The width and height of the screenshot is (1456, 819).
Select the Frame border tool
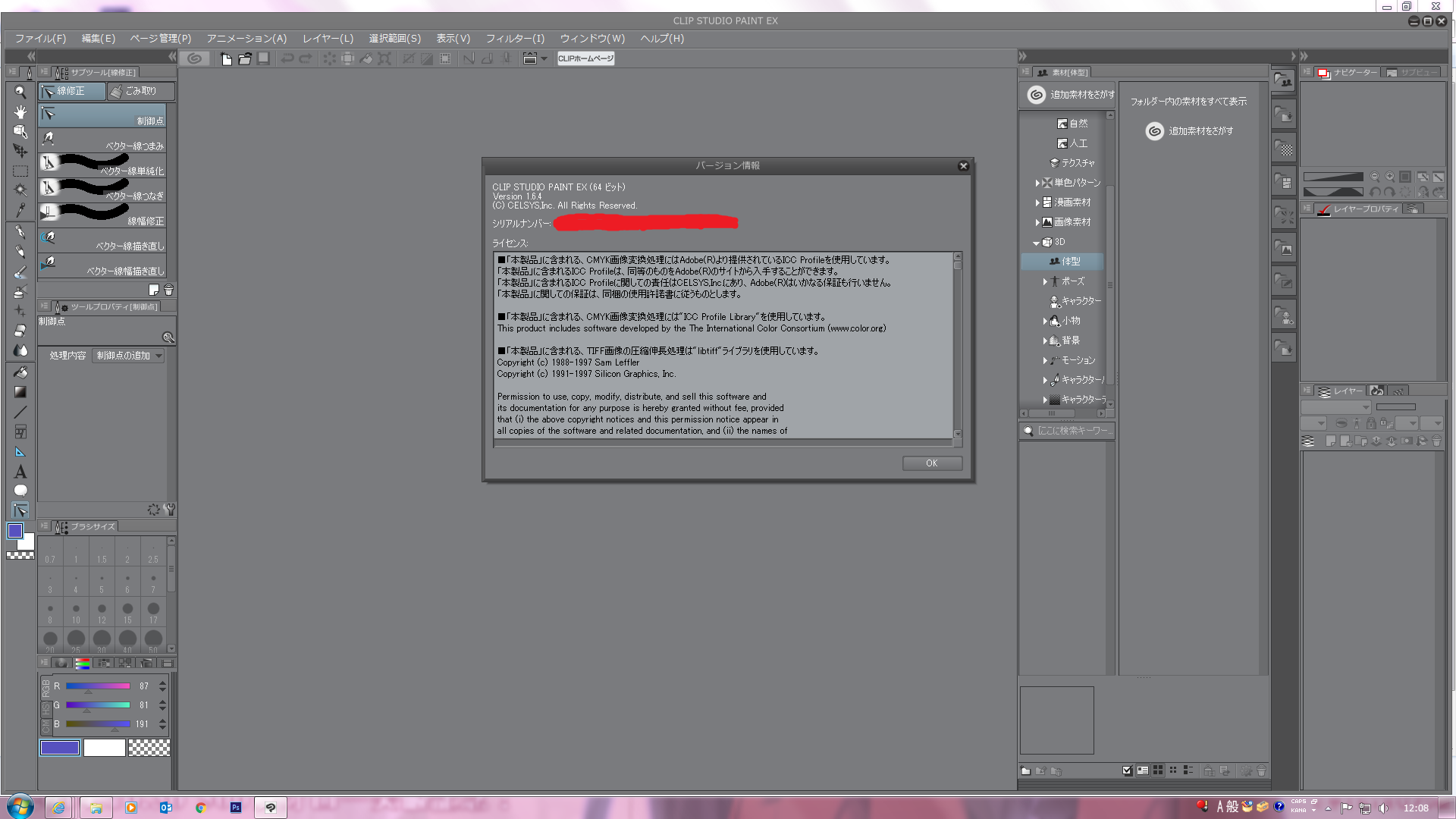pyautogui.click(x=20, y=431)
